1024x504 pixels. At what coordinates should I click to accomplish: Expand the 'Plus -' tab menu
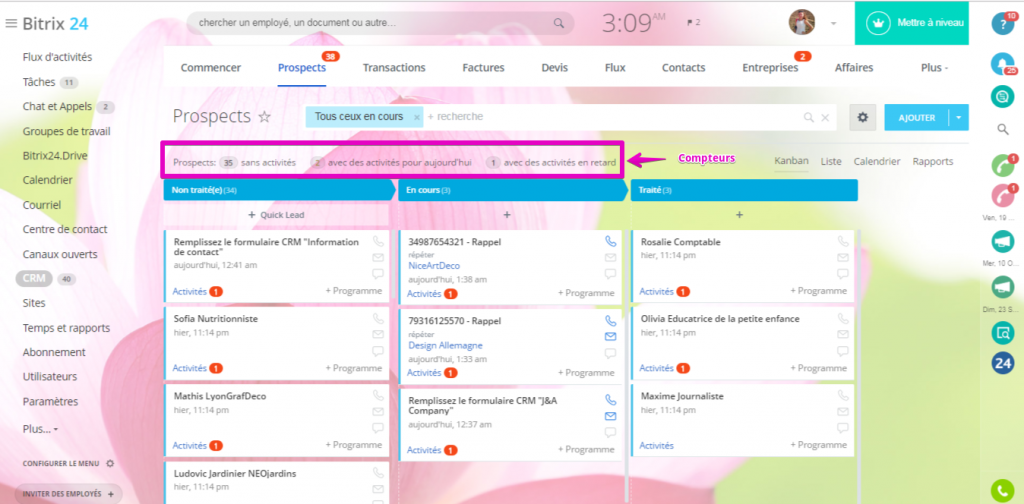[x=935, y=67]
